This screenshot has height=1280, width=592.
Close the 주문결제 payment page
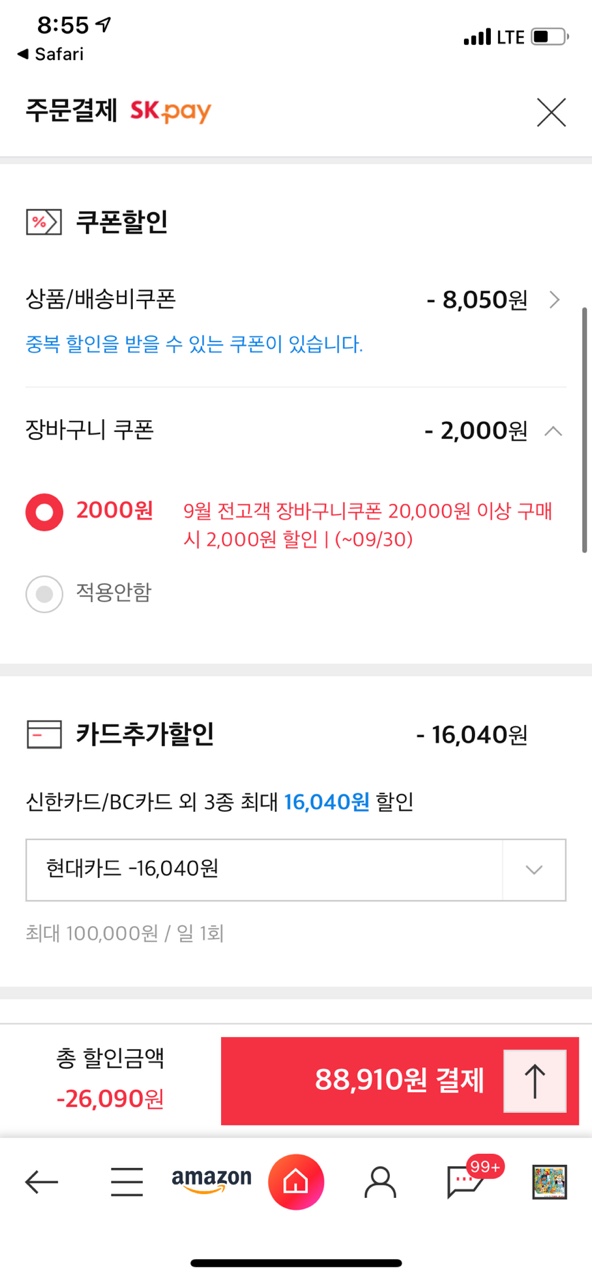[x=551, y=112]
